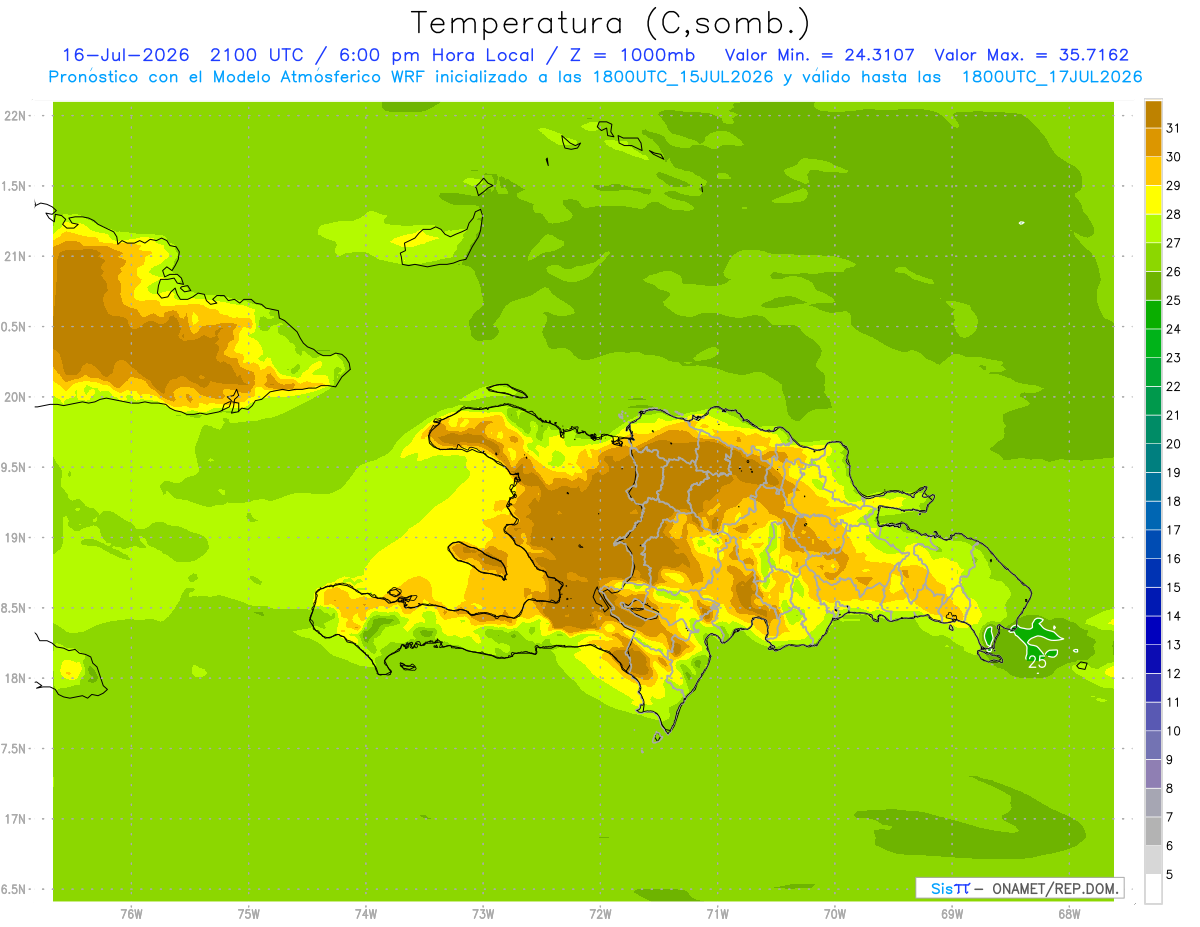Click the '74W' longitude label
Image resolution: width=1200 pixels, height=927 pixels.
pyautogui.click(x=366, y=913)
